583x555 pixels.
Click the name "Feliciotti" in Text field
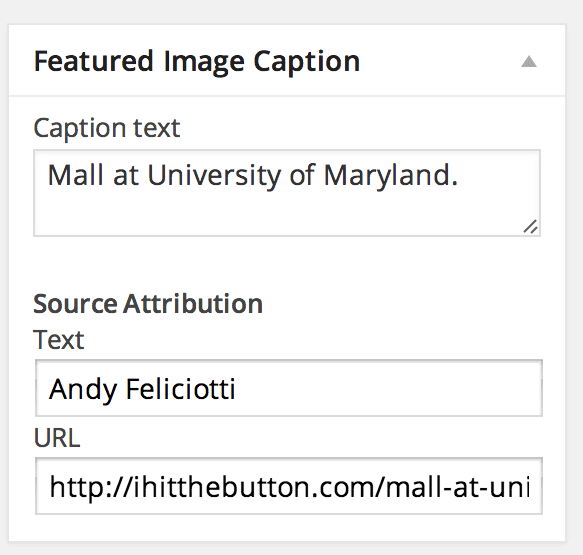(x=181, y=389)
